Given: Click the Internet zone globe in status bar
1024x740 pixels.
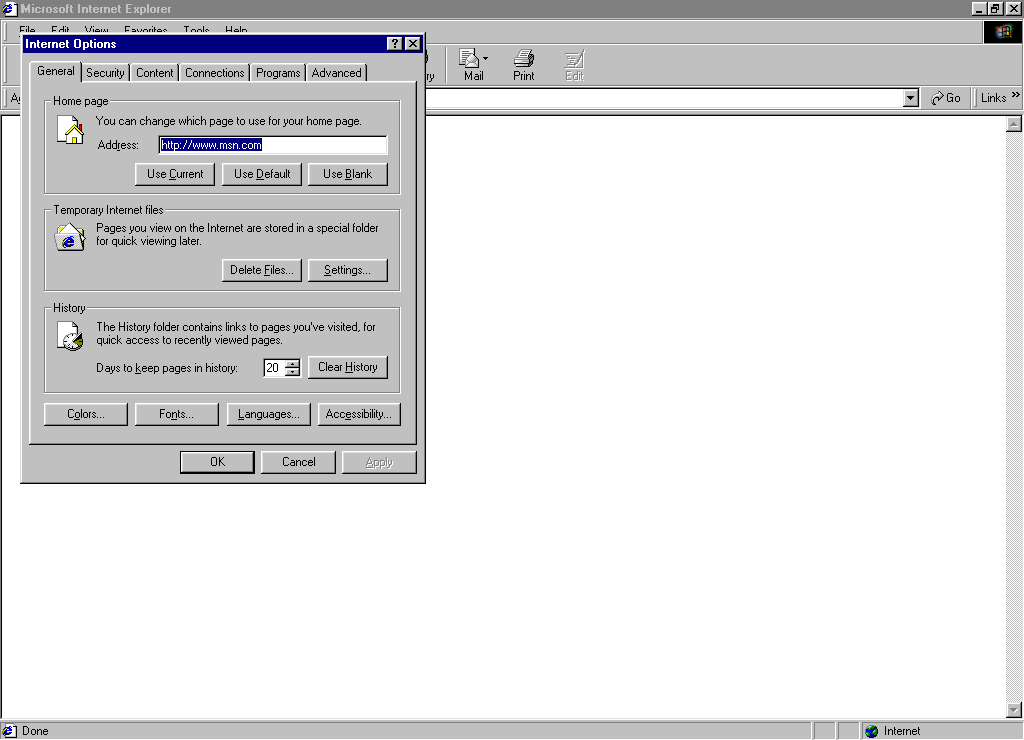Looking at the screenshot, I should click(871, 731).
